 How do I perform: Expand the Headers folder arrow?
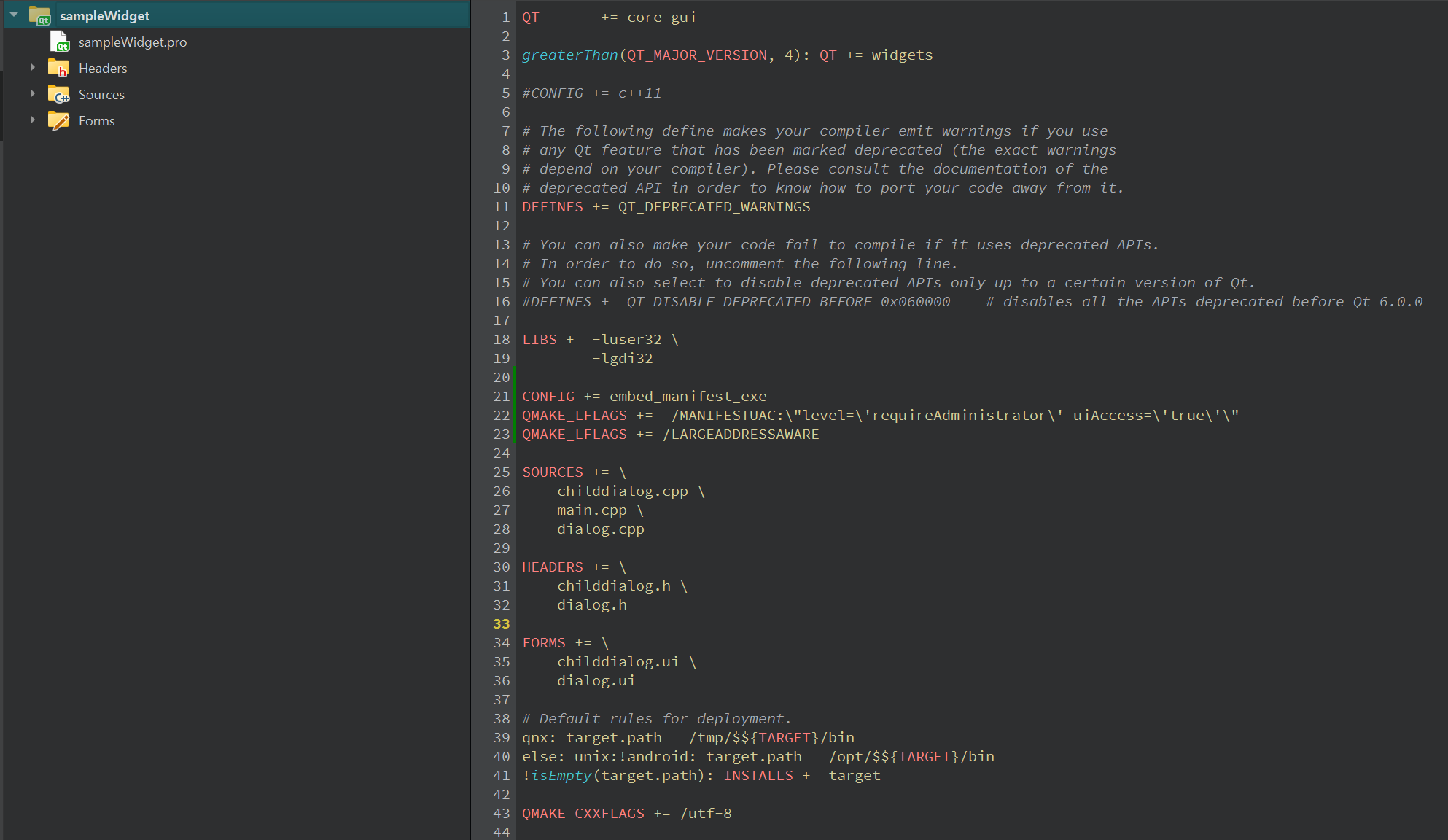point(32,68)
